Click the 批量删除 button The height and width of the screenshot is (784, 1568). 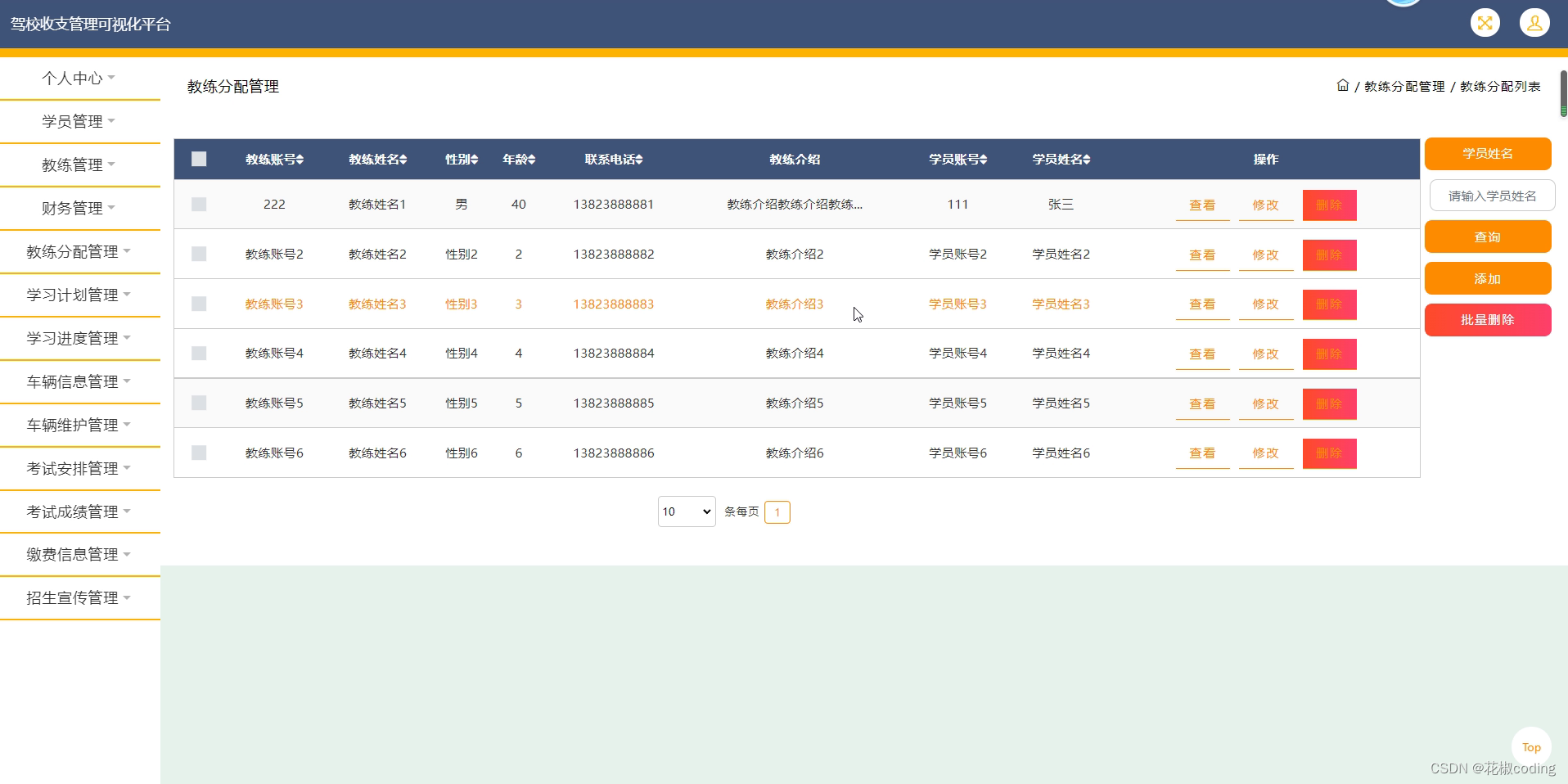pos(1488,320)
